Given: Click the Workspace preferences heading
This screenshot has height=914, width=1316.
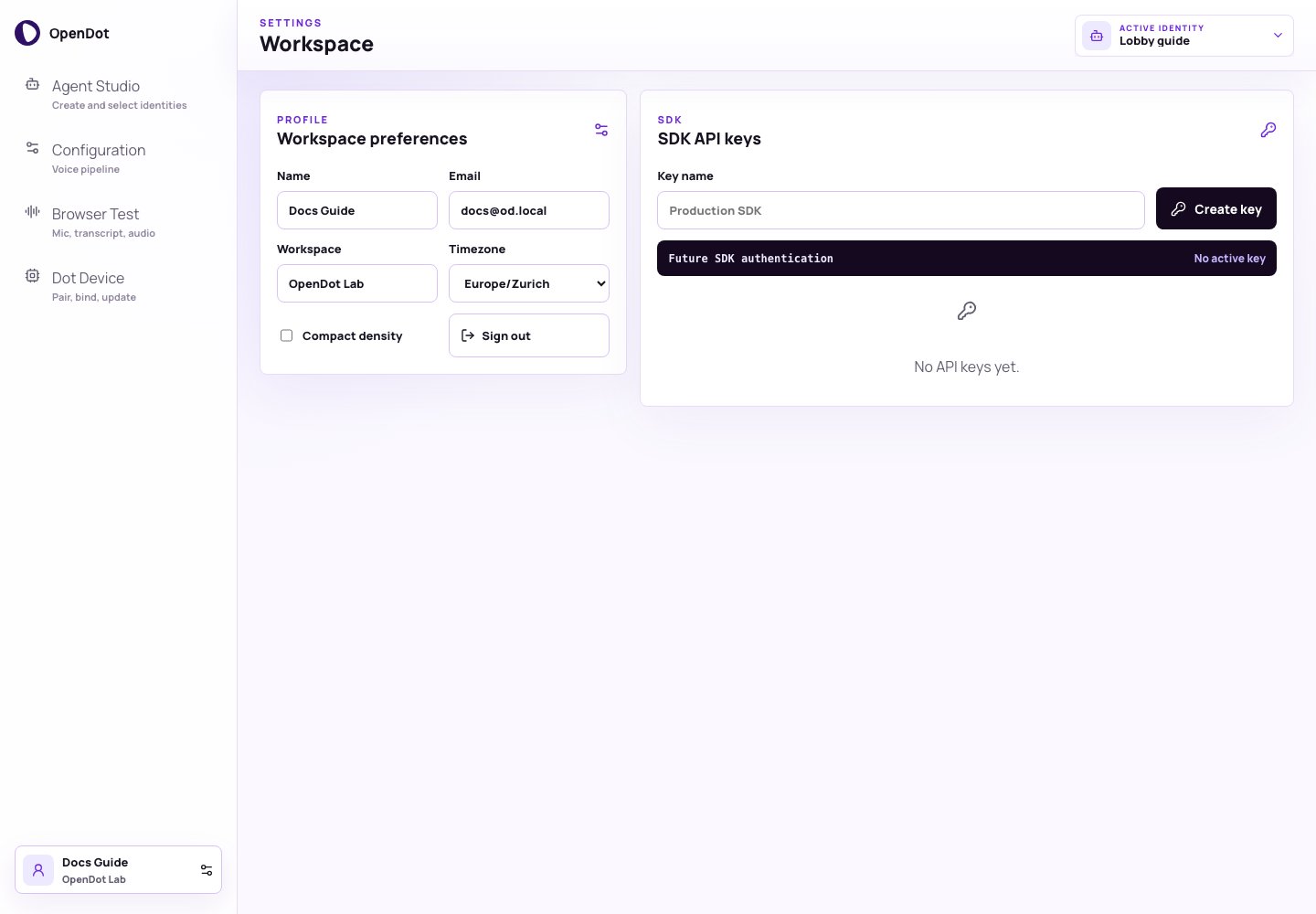Looking at the screenshot, I should [x=372, y=139].
